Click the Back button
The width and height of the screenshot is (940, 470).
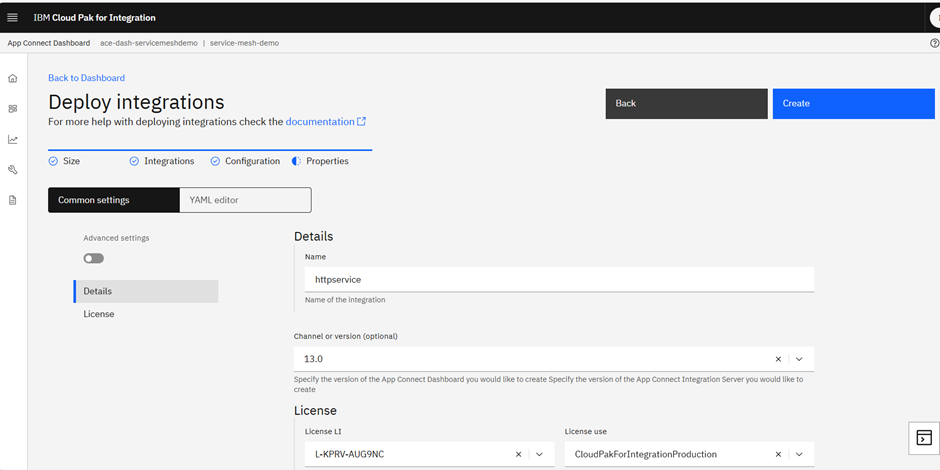point(686,104)
